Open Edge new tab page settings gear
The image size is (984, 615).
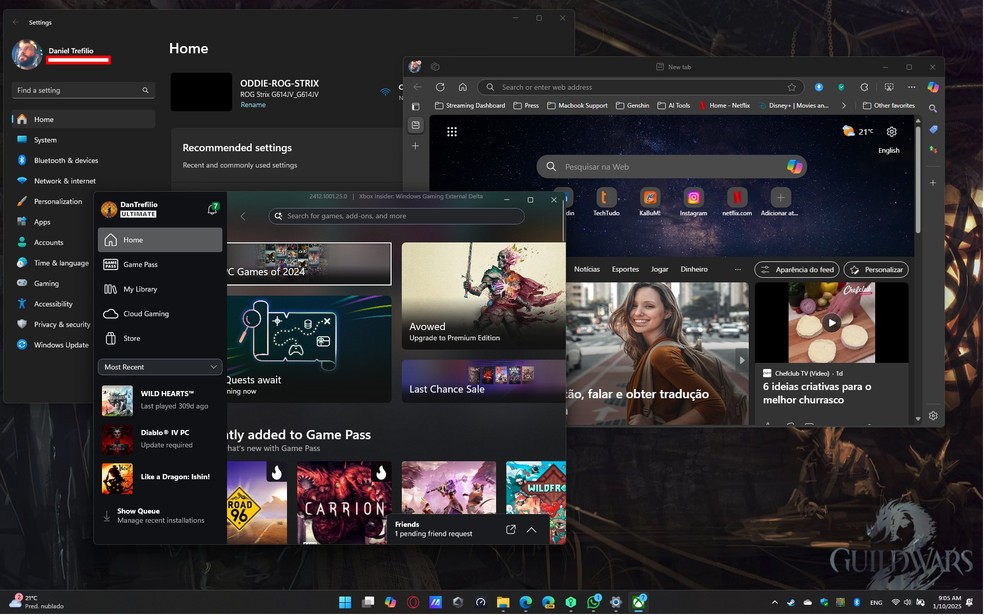tap(892, 131)
